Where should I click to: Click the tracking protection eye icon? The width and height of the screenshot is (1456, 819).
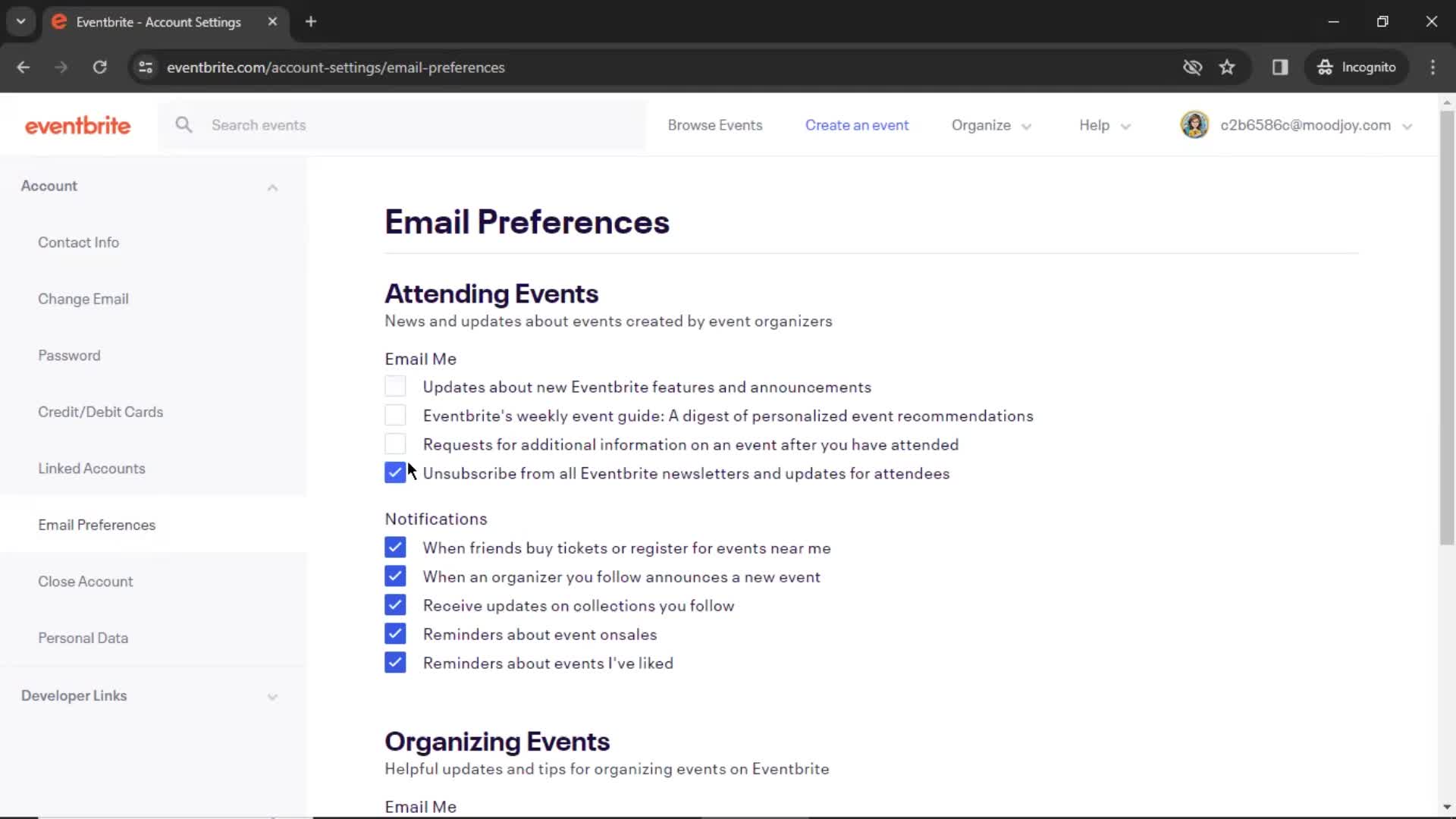pos(1192,67)
